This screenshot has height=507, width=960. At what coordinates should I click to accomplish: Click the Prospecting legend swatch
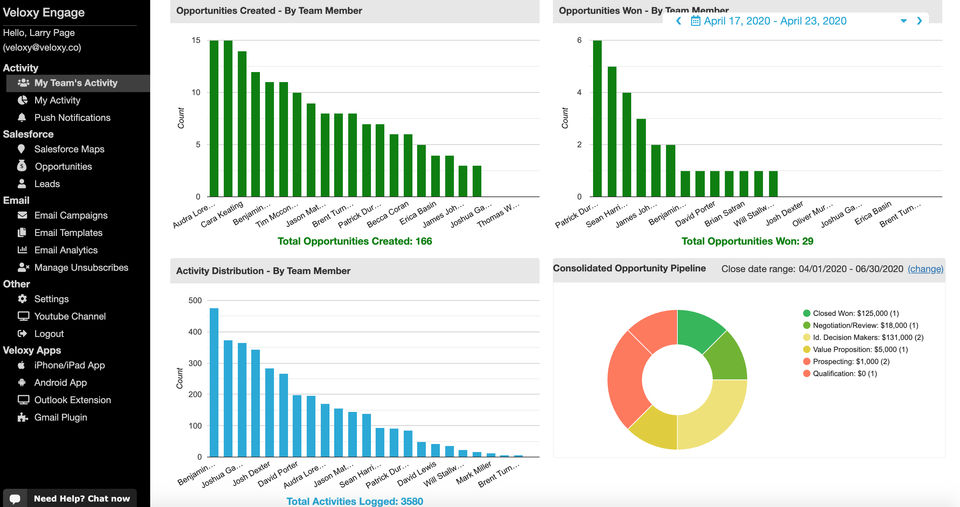tap(806, 361)
